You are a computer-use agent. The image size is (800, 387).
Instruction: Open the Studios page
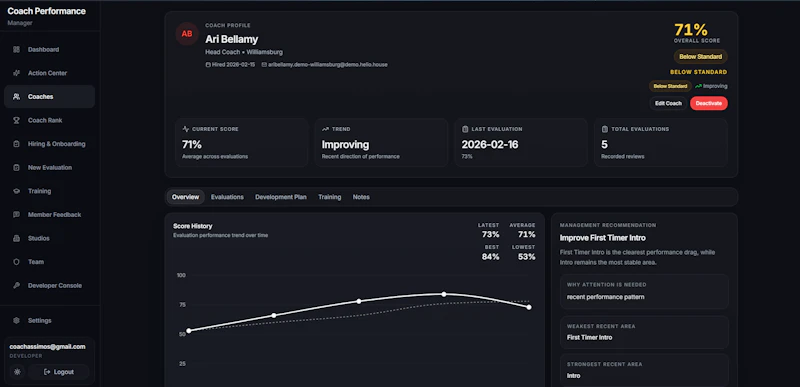[x=49, y=238]
